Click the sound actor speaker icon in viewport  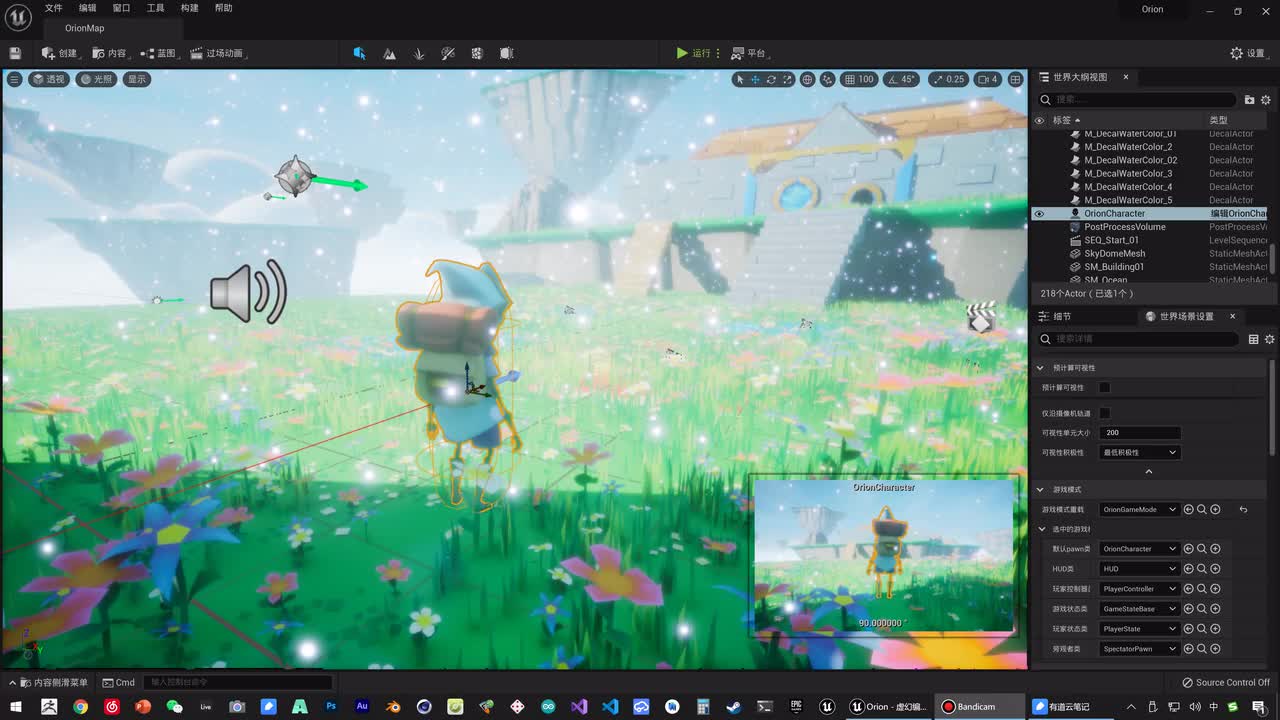248,292
